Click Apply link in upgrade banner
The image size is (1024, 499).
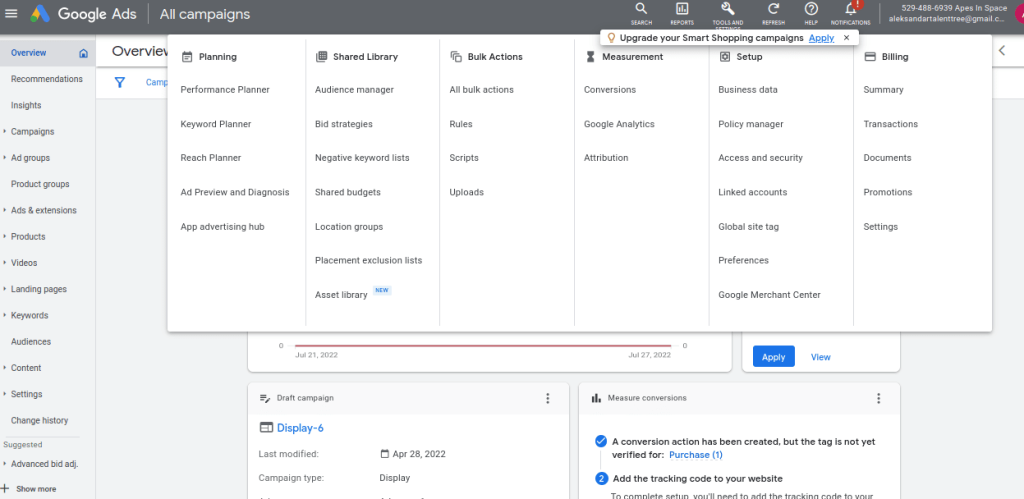[x=821, y=38]
